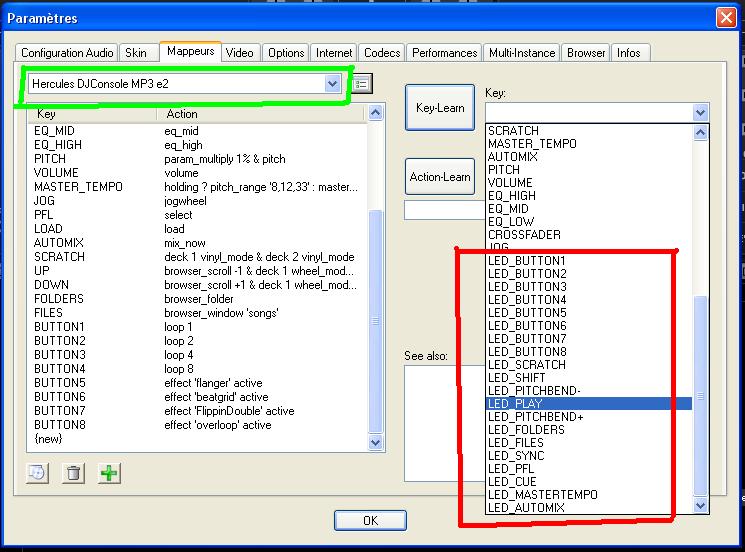
Task: Click the mapper list icon beside device dropdown
Action: [362, 84]
